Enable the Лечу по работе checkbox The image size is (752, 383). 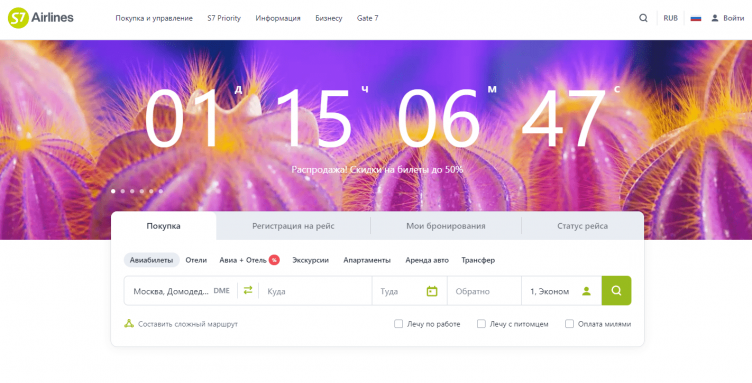point(398,324)
